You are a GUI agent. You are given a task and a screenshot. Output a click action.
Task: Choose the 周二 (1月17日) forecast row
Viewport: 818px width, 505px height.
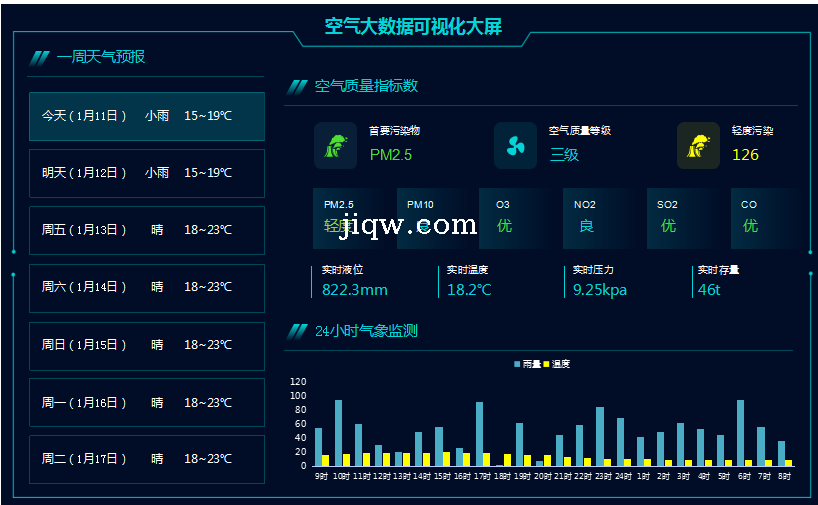[147, 459]
